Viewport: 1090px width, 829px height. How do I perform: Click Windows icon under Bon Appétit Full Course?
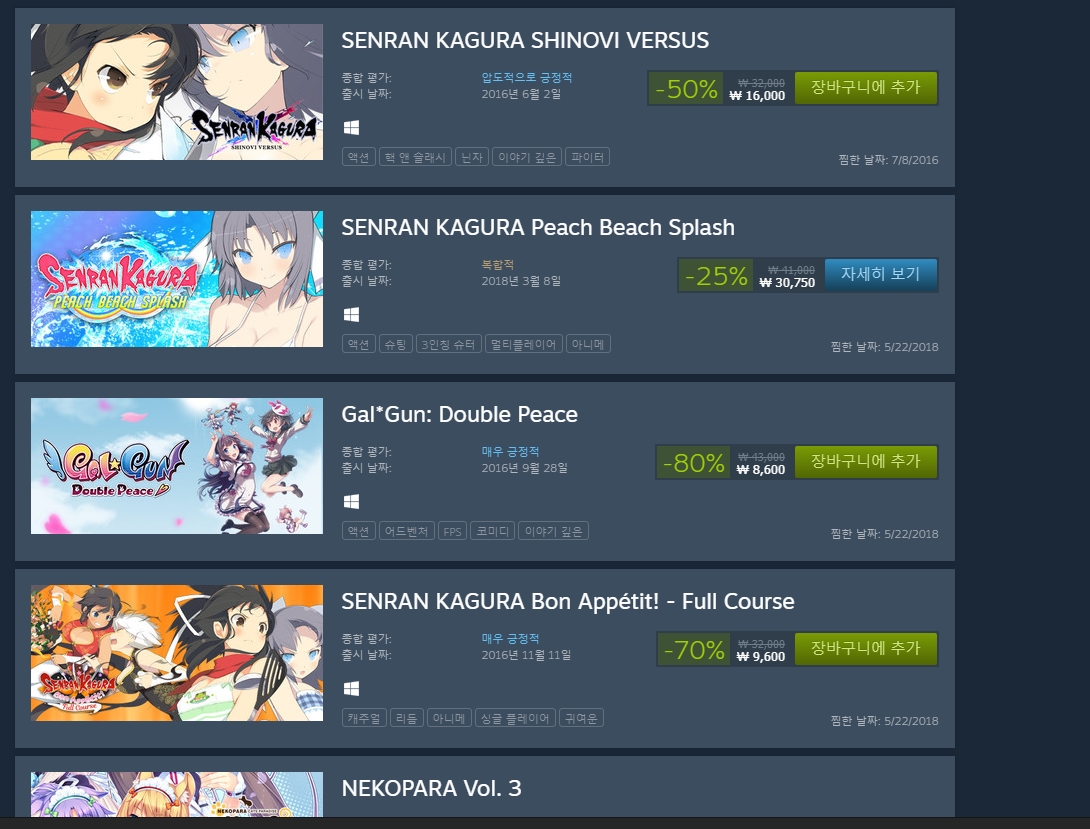351,689
